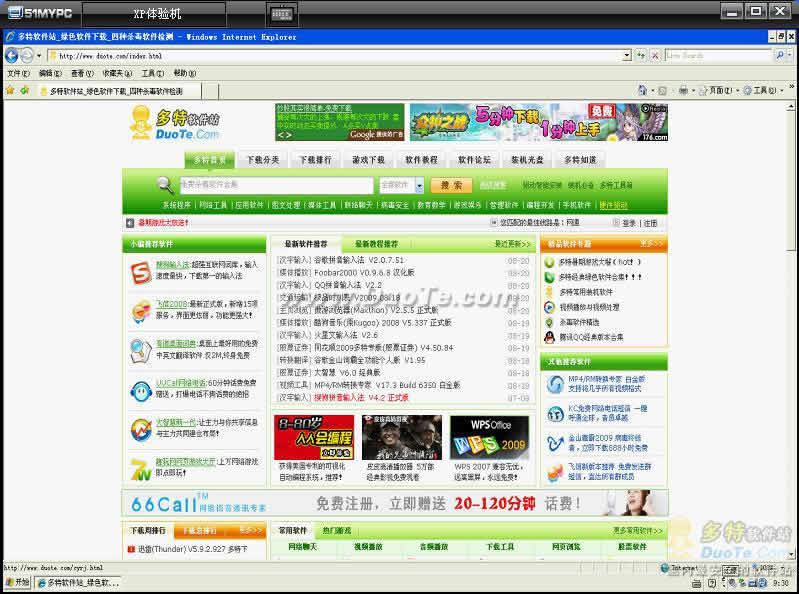Open the 编辑(E) menu
This screenshot has width=799, height=594.
(50, 73)
